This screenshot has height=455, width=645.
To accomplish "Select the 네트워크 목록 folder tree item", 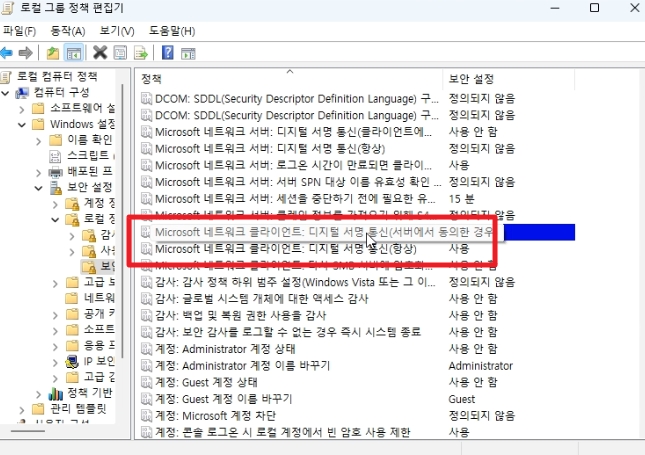I will point(99,298).
